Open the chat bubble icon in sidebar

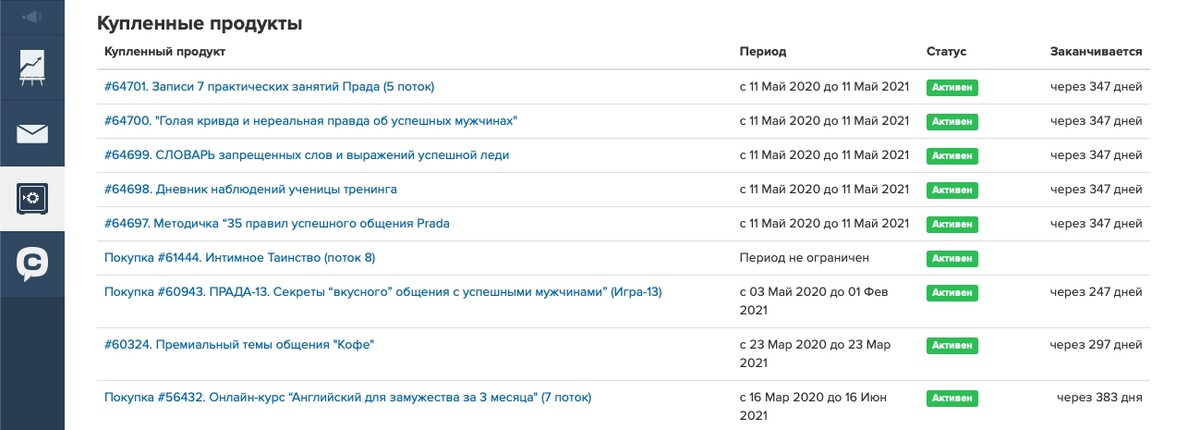(x=32, y=264)
